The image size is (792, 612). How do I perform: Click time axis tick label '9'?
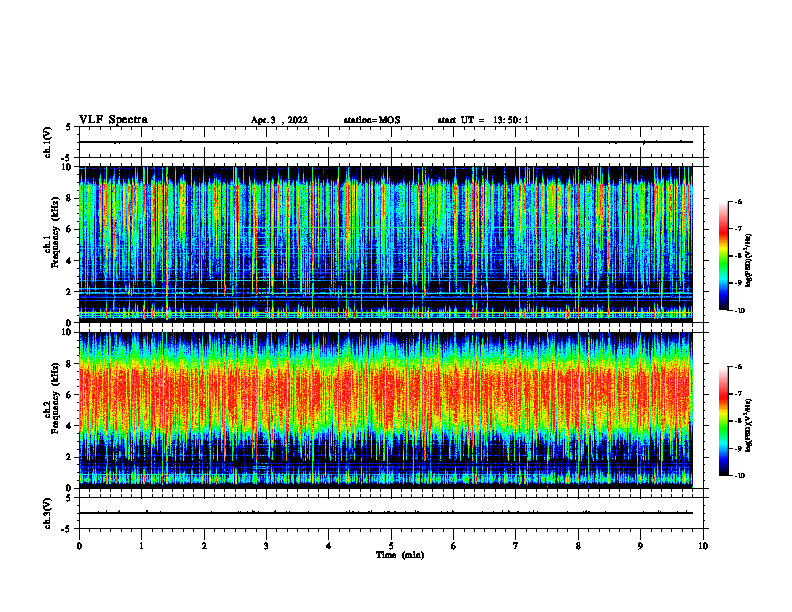click(640, 546)
